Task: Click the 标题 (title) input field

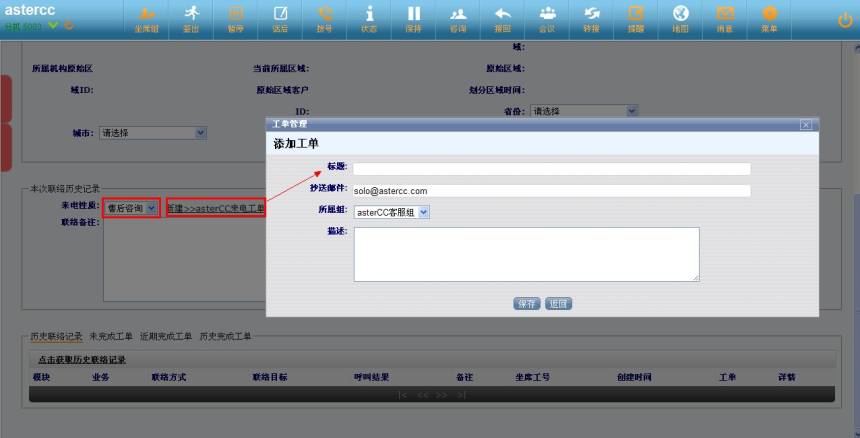Action: coord(551,169)
